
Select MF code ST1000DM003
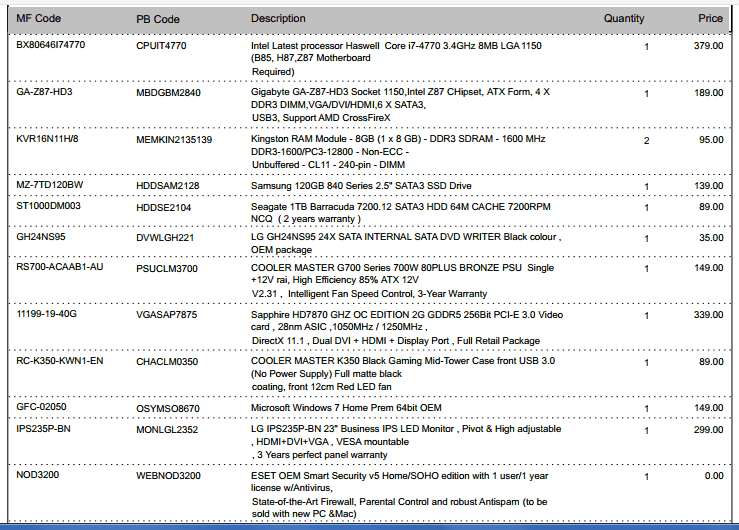click(49, 206)
